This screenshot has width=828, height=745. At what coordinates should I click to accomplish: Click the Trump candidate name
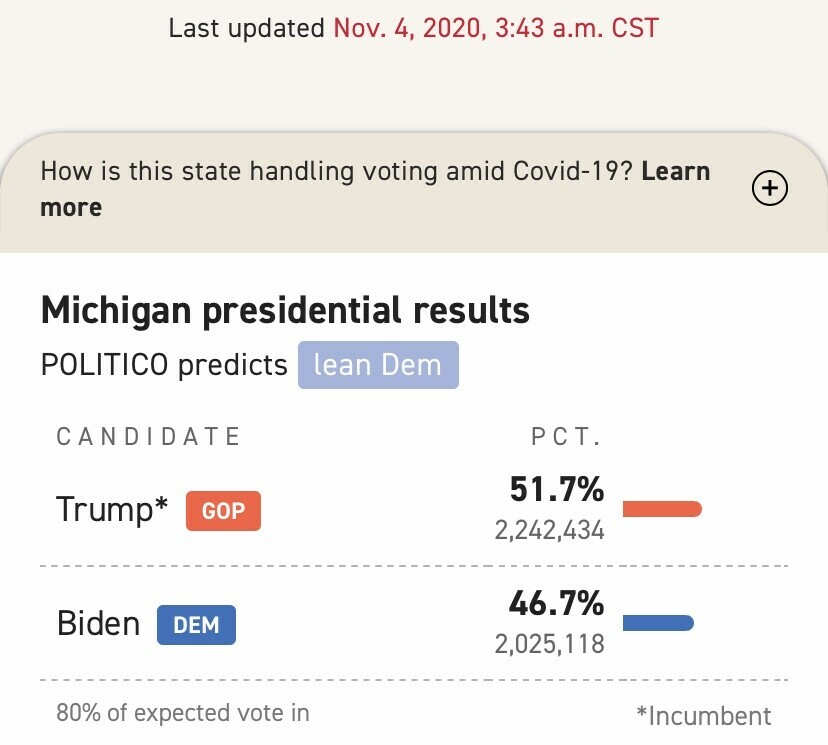click(x=112, y=509)
